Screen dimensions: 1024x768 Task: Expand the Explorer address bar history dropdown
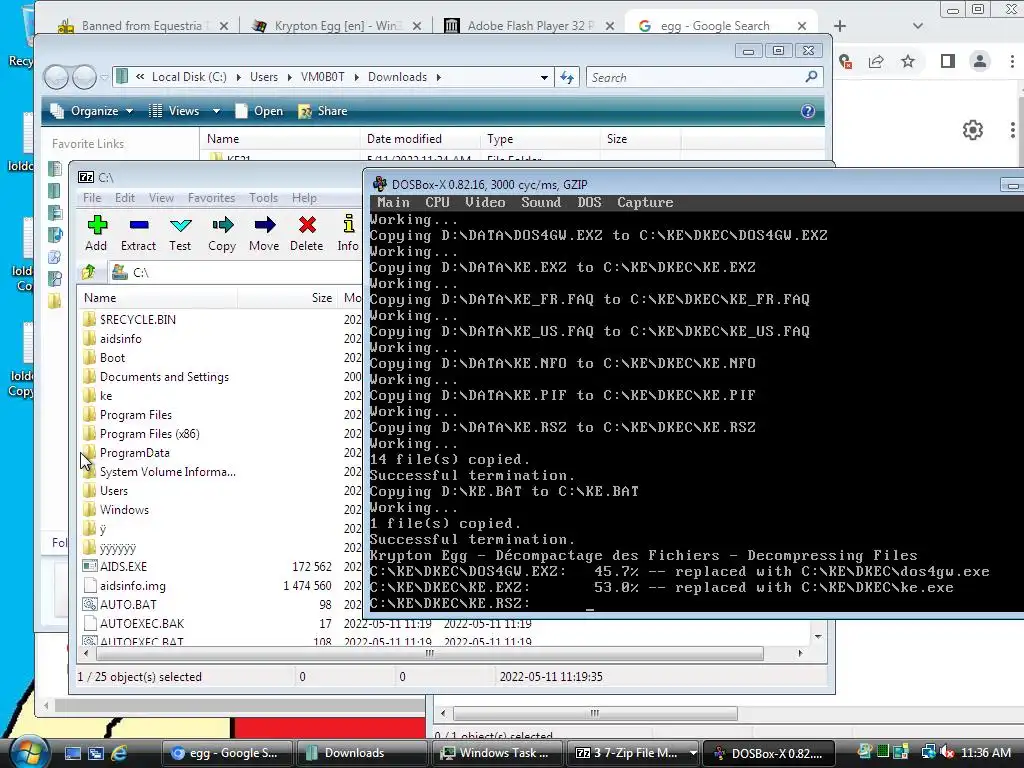click(544, 77)
